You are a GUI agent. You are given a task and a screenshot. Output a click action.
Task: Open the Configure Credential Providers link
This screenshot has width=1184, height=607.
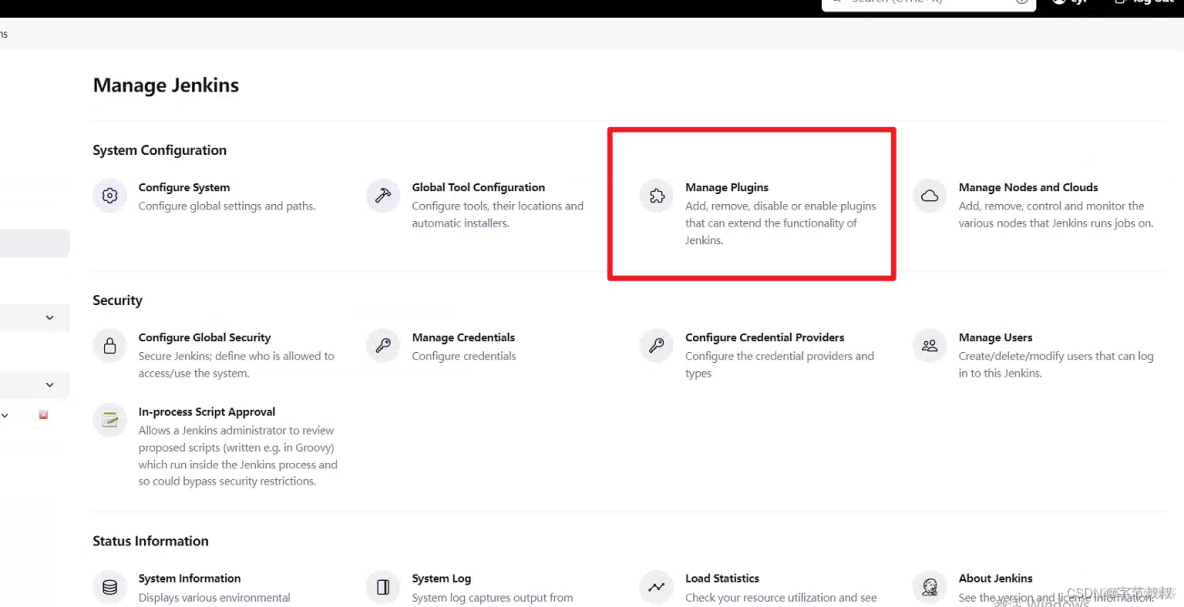tap(764, 338)
